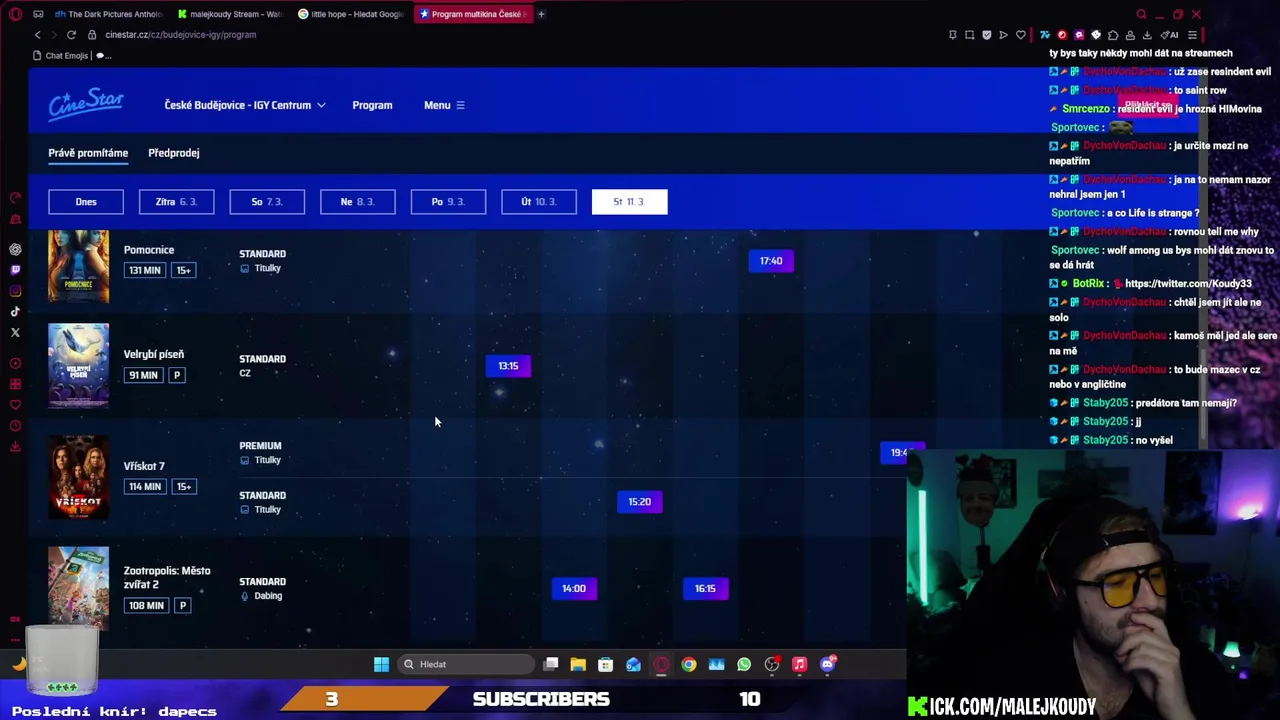Book the 15:20 Vřískot 7 standard showtime

[x=640, y=502]
